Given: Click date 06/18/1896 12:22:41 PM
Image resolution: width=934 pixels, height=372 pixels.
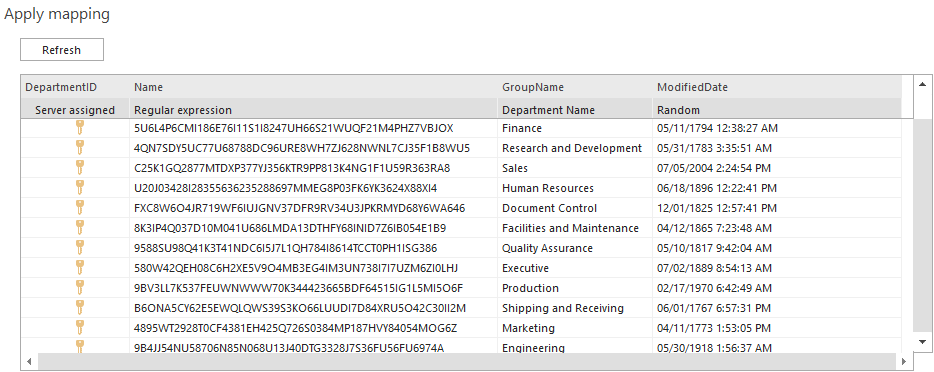Looking at the screenshot, I should pyautogui.click(x=717, y=188).
